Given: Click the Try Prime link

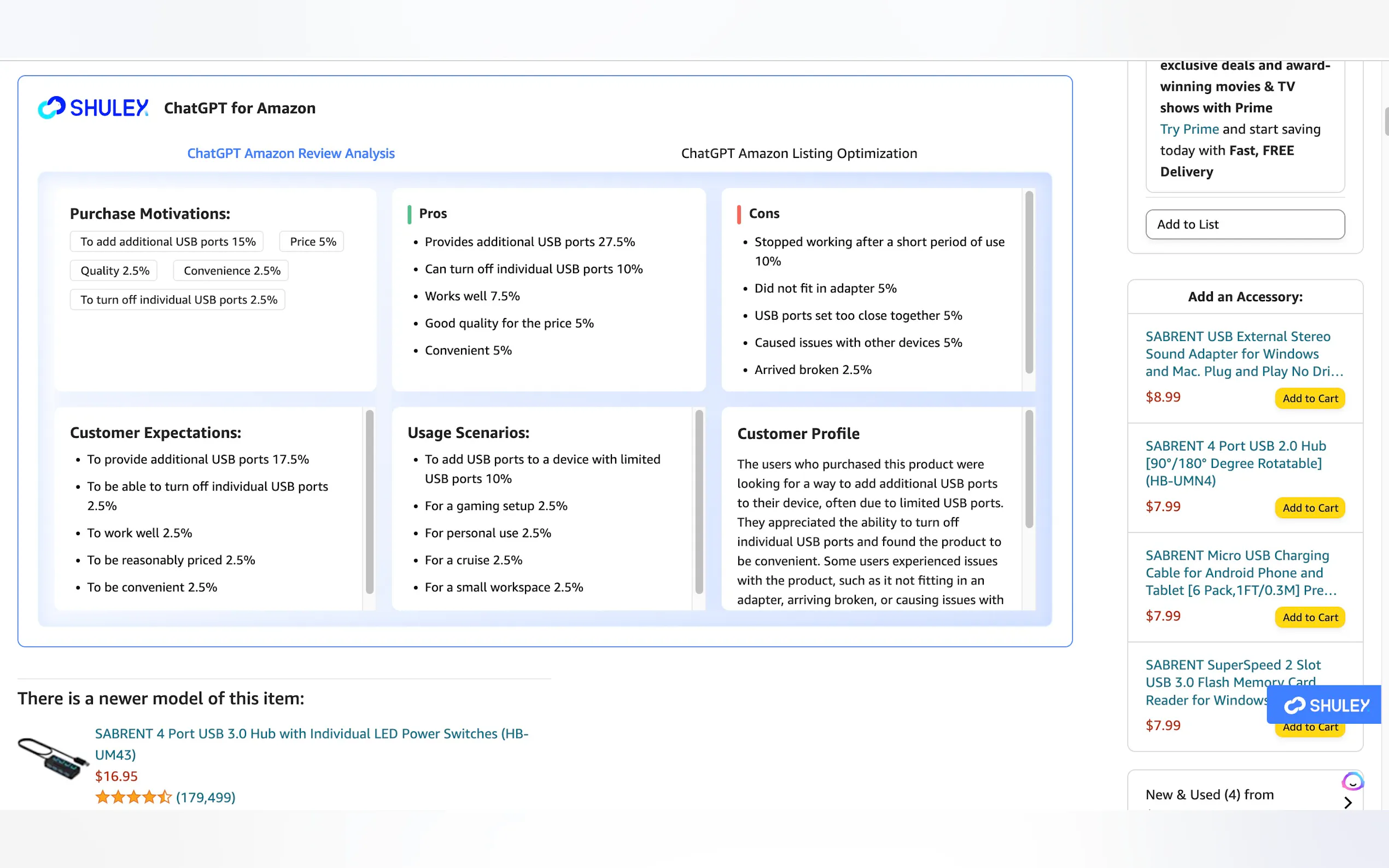Looking at the screenshot, I should coord(1189,129).
